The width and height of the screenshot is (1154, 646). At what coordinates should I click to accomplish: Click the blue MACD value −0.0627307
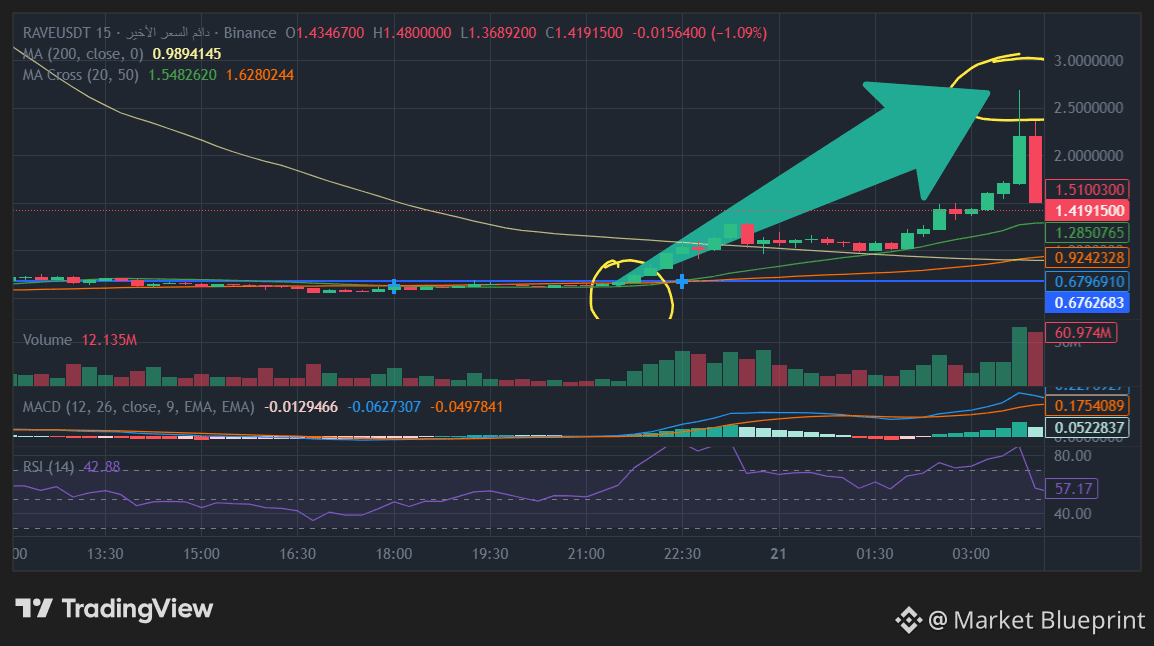tap(384, 407)
